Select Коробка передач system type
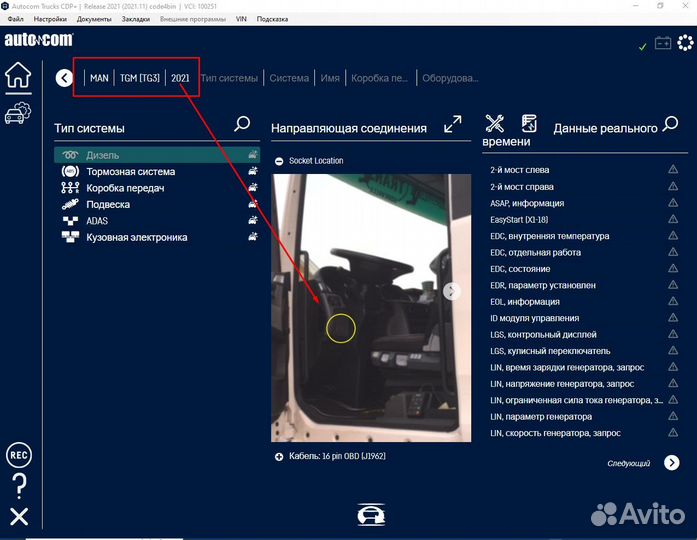The image size is (697, 540). (x=157, y=188)
